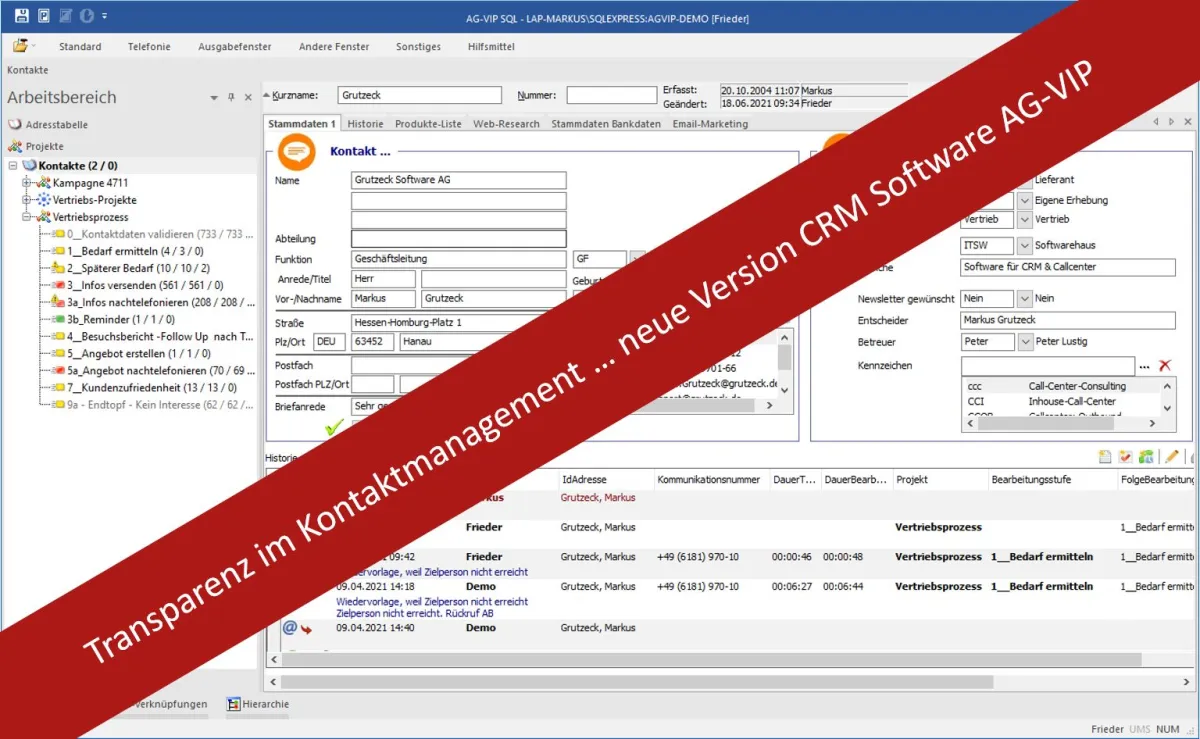Click red 5a_Angebot nachtelefonieren ticket icon

59,370
